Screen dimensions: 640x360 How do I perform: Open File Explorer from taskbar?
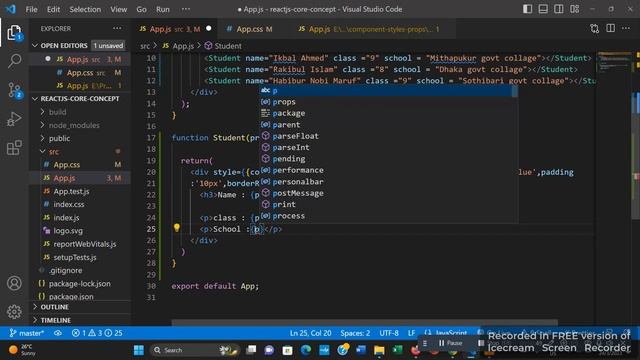[x=379, y=350]
